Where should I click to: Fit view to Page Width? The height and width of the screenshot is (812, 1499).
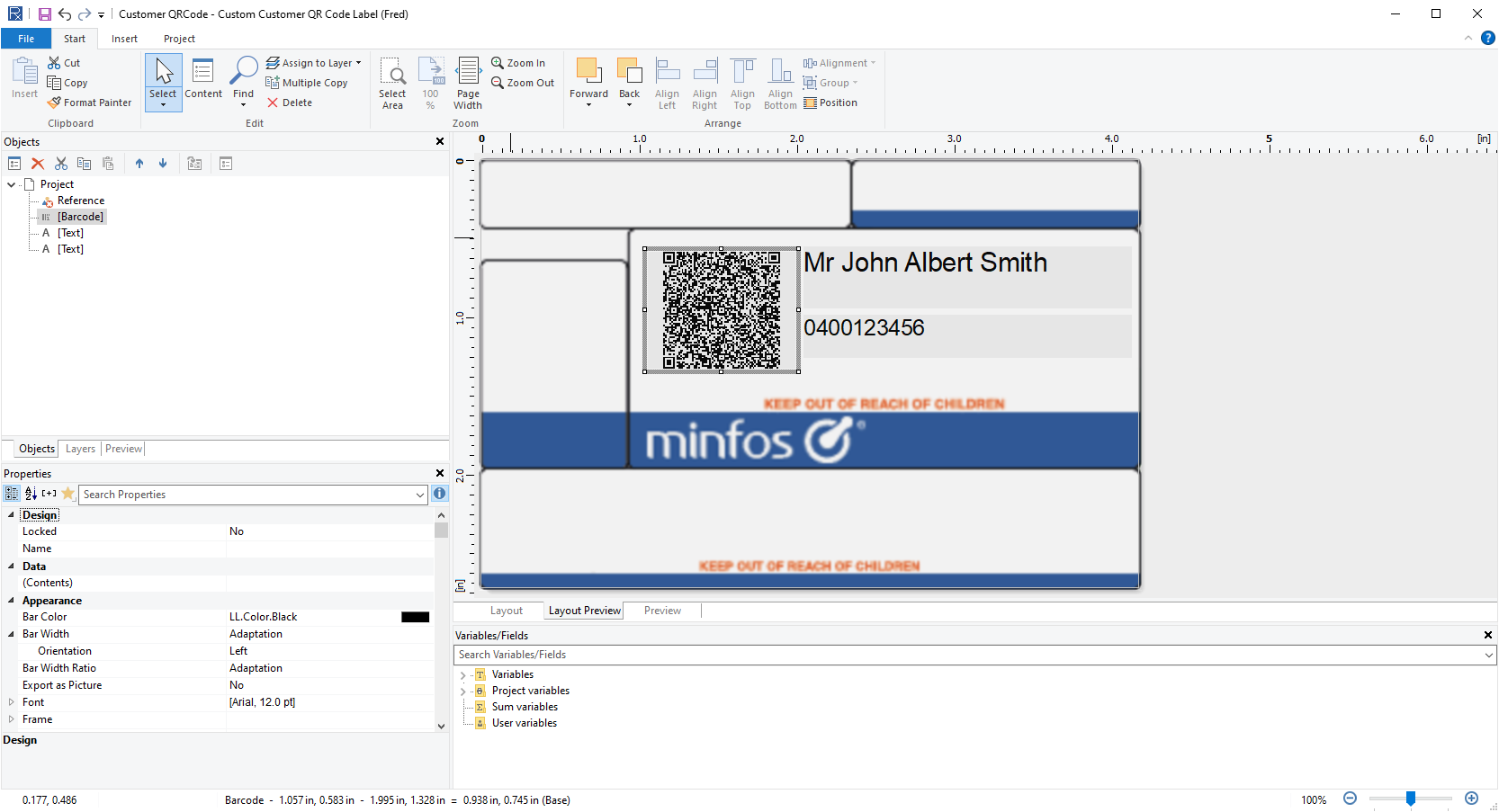468,84
